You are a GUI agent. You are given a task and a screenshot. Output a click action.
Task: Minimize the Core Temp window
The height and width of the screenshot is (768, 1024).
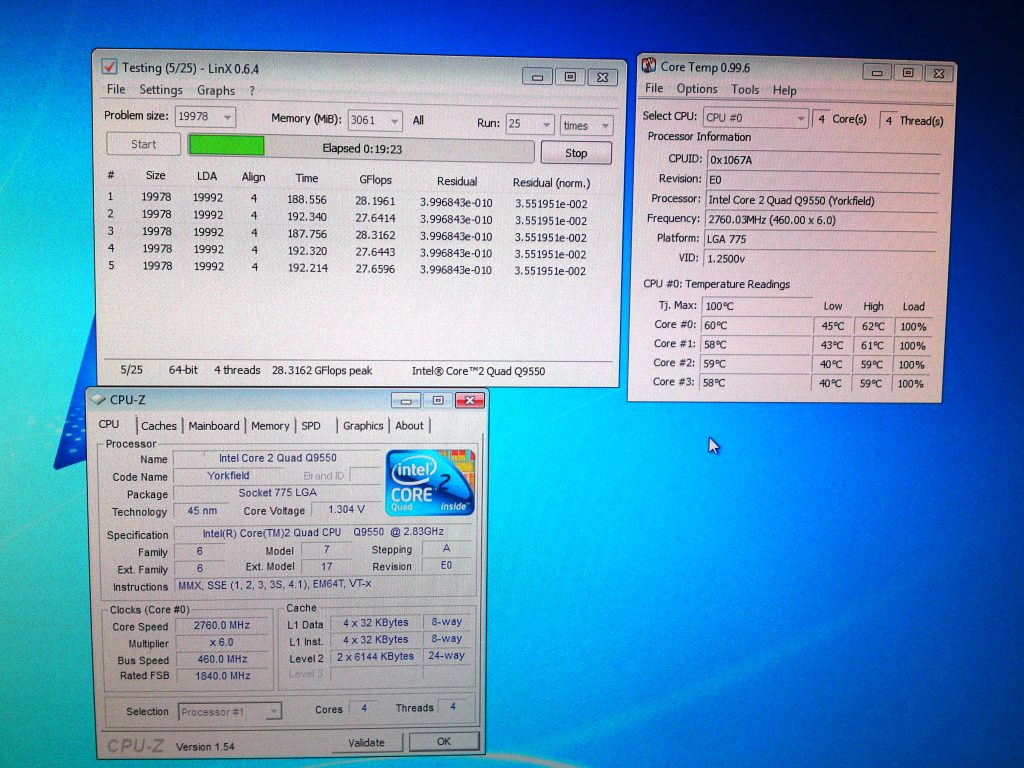[x=877, y=72]
